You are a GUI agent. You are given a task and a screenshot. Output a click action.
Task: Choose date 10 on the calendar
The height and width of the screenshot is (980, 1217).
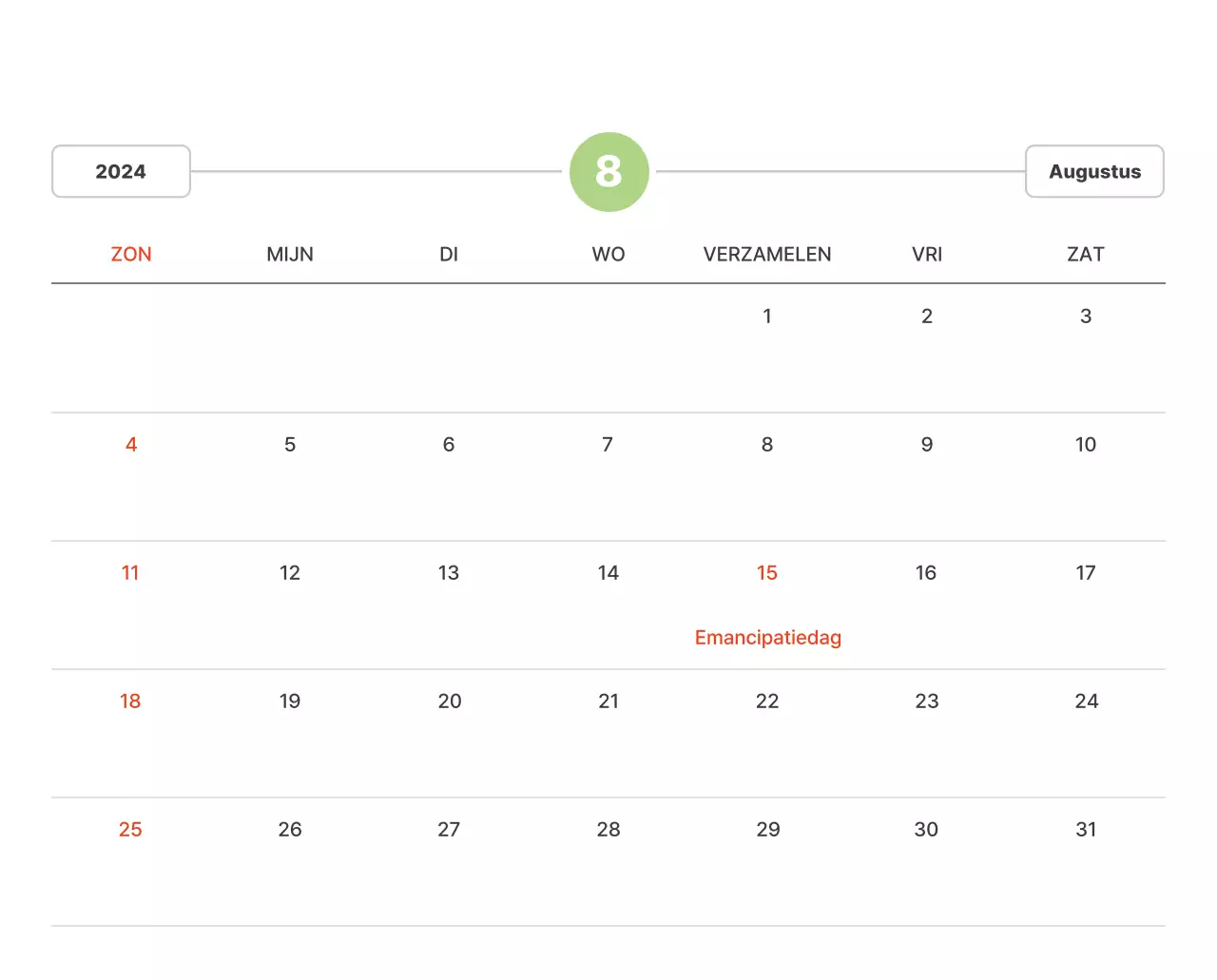[1086, 445]
